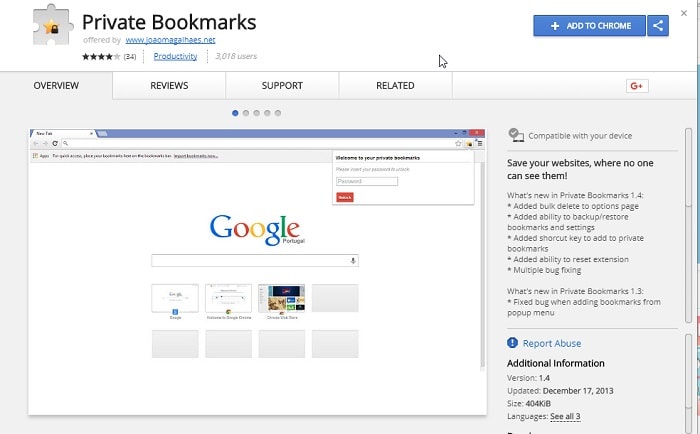
Task: Click the Multiple bug fixing line
Action: tap(544, 270)
